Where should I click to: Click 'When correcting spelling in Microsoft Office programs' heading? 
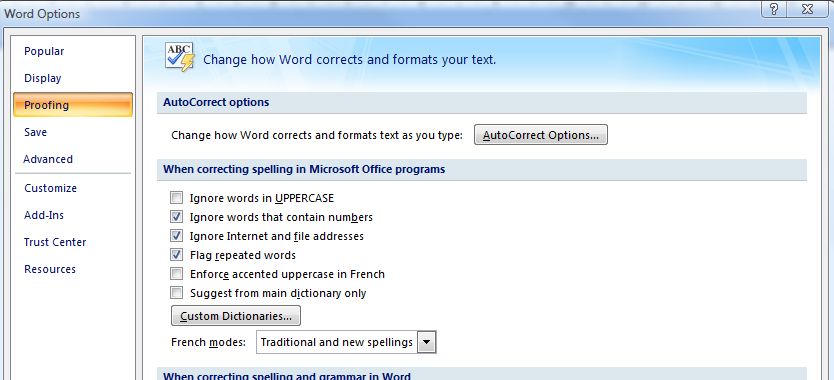pos(304,169)
